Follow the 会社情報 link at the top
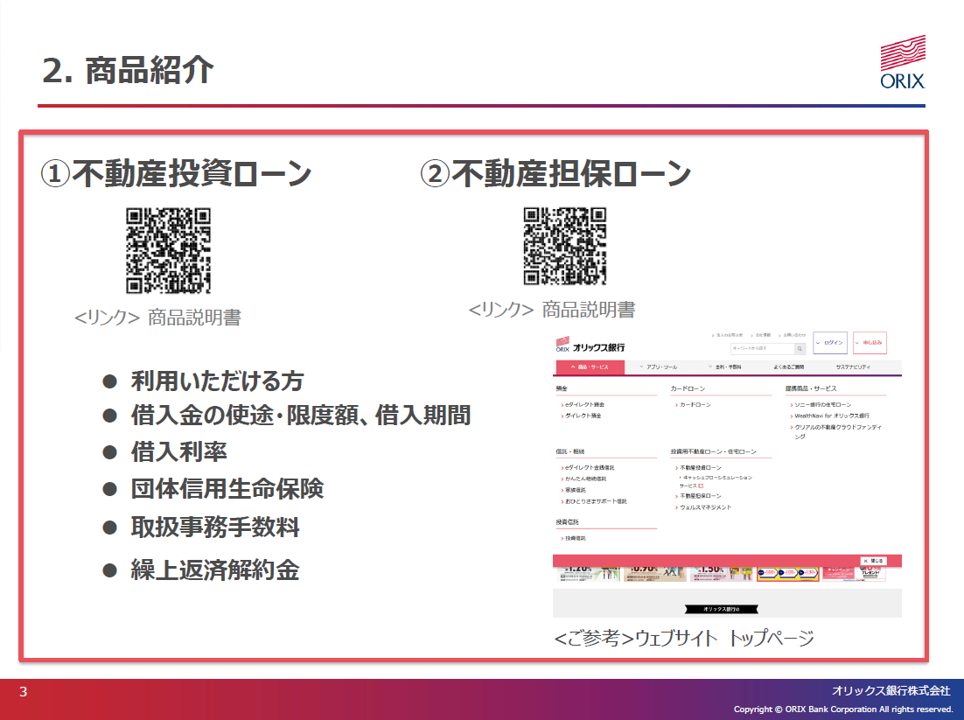The image size is (964, 720). pyautogui.click(x=761, y=335)
